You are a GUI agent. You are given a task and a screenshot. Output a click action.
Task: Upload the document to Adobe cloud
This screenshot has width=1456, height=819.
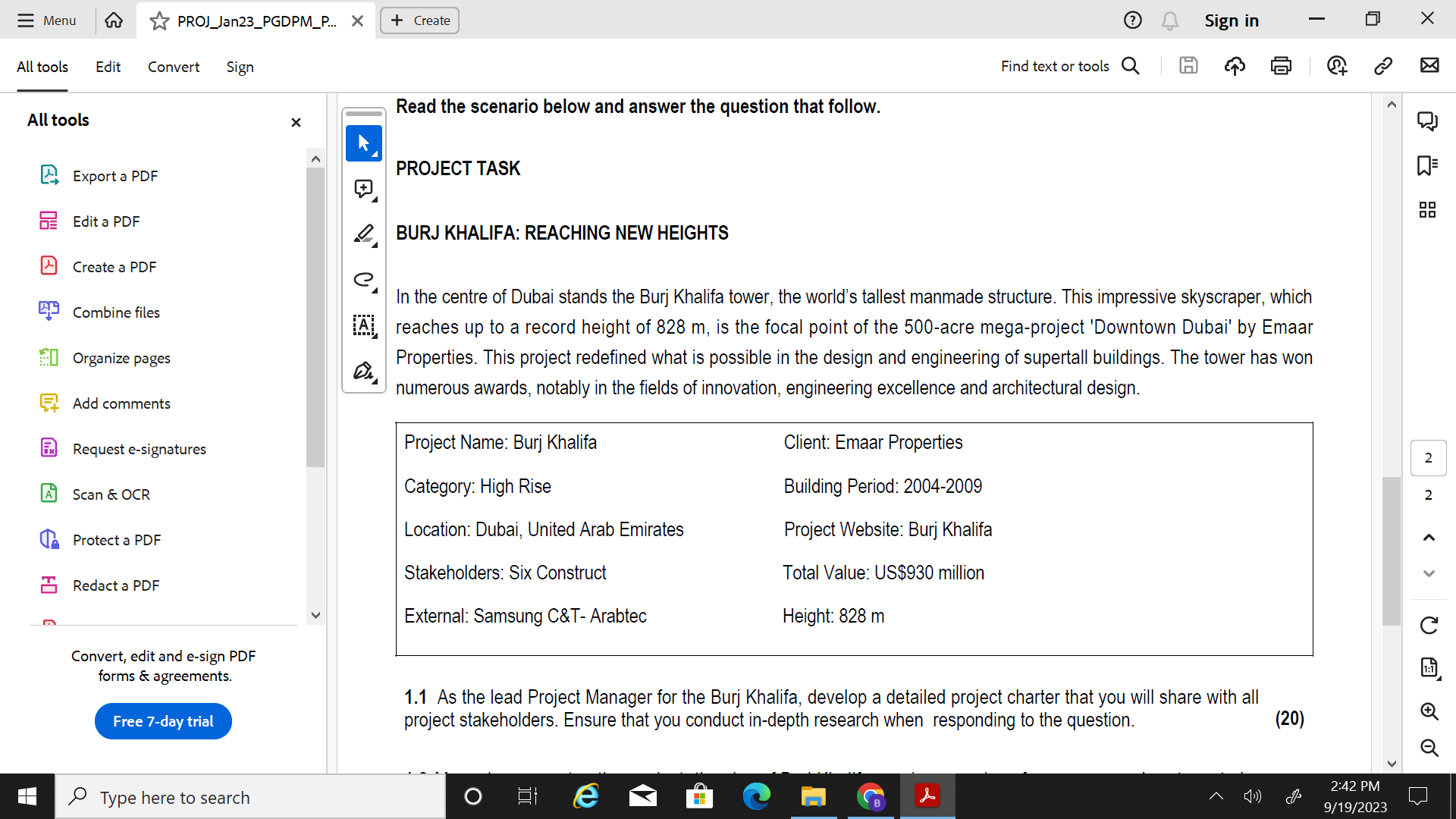1234,66
